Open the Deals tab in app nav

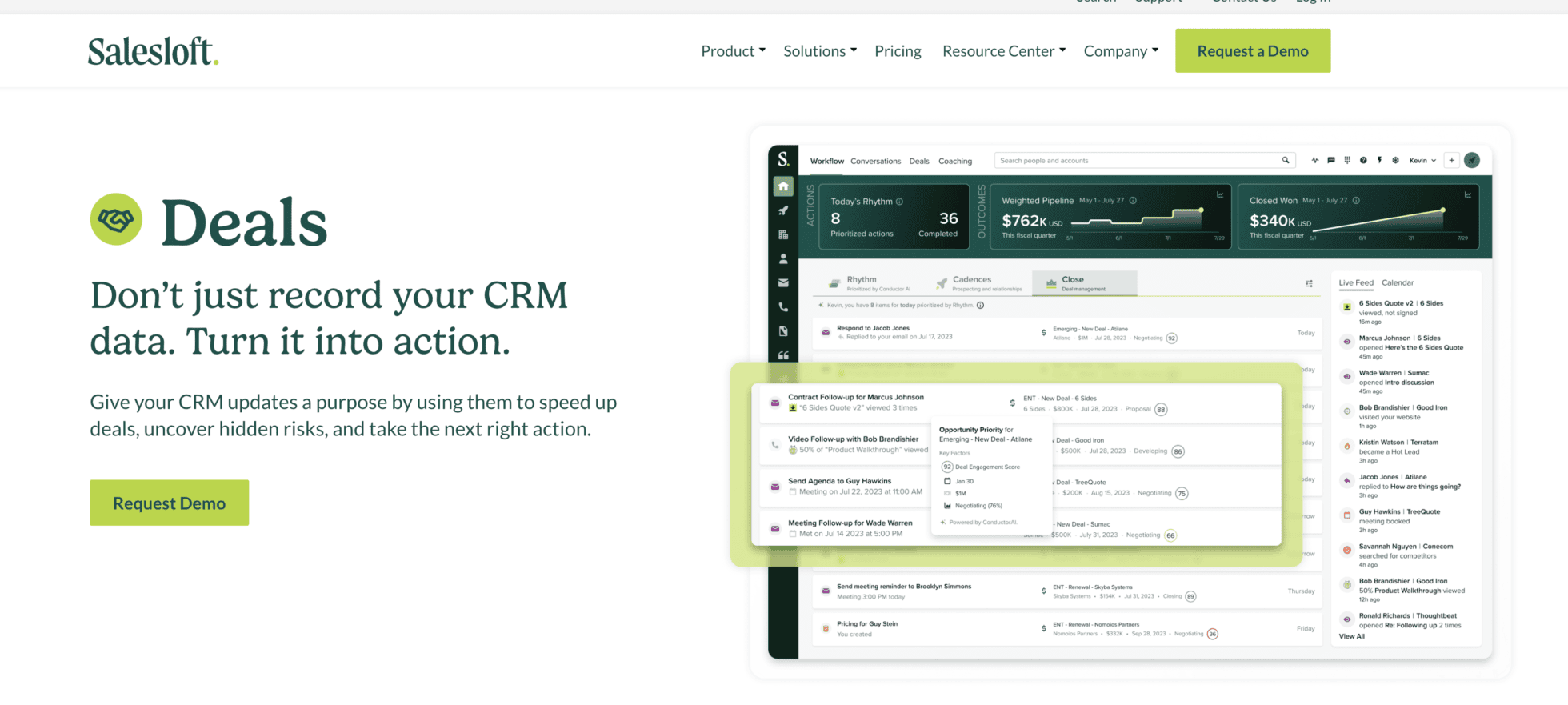coord(919,161)
